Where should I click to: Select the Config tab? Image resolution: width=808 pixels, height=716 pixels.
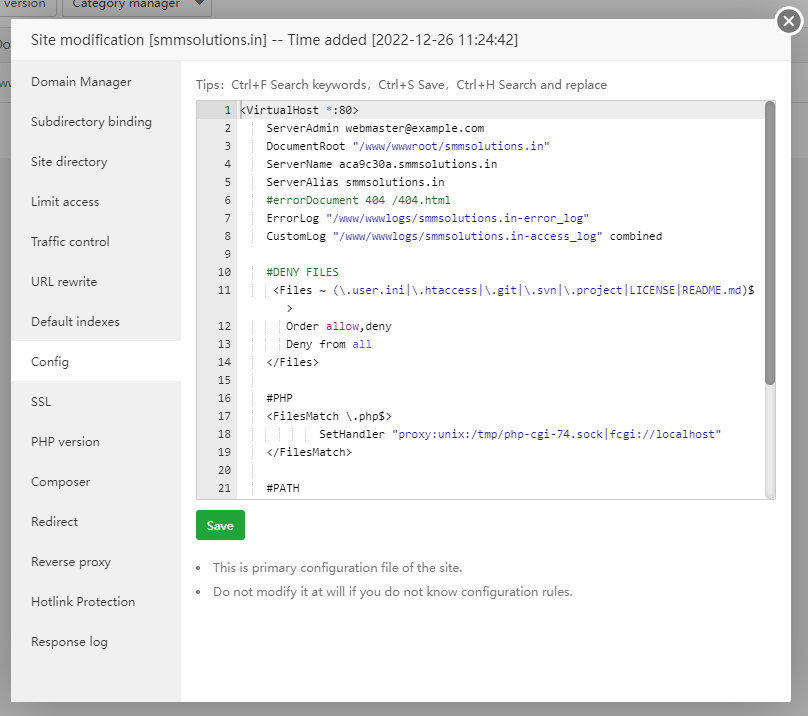click(50, 362)
